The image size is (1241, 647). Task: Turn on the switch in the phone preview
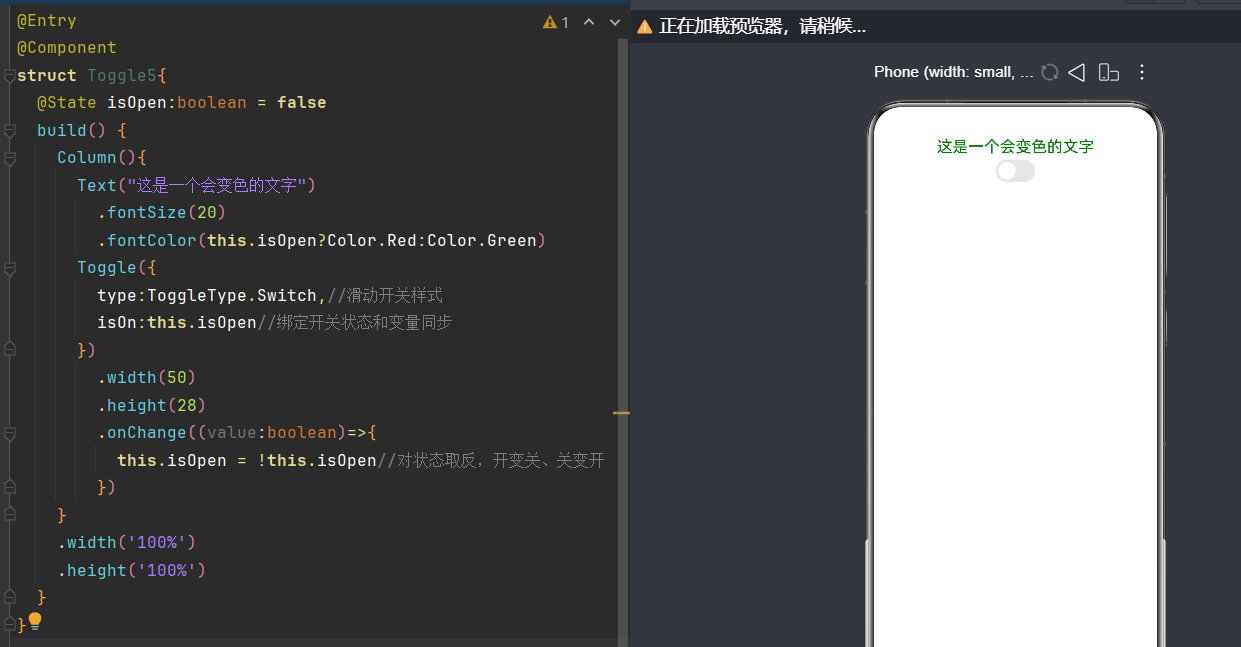(1015, 171)
